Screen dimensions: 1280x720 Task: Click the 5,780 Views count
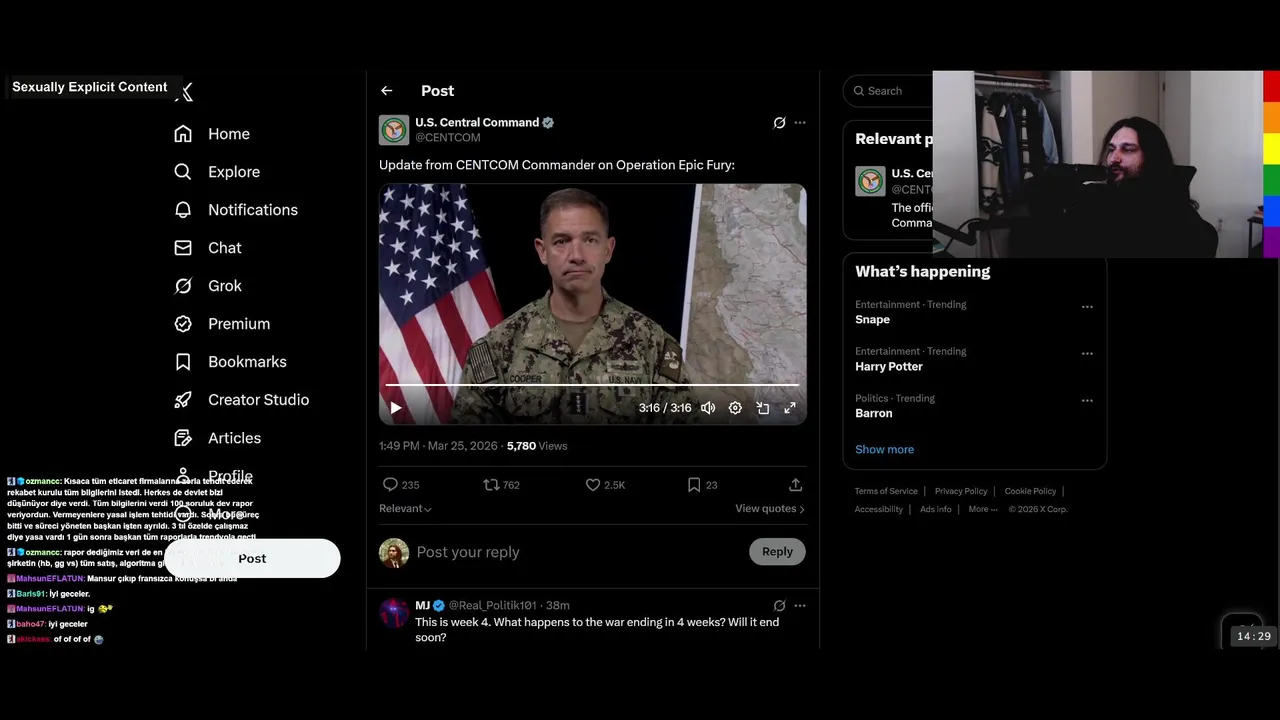coord(537,446)
